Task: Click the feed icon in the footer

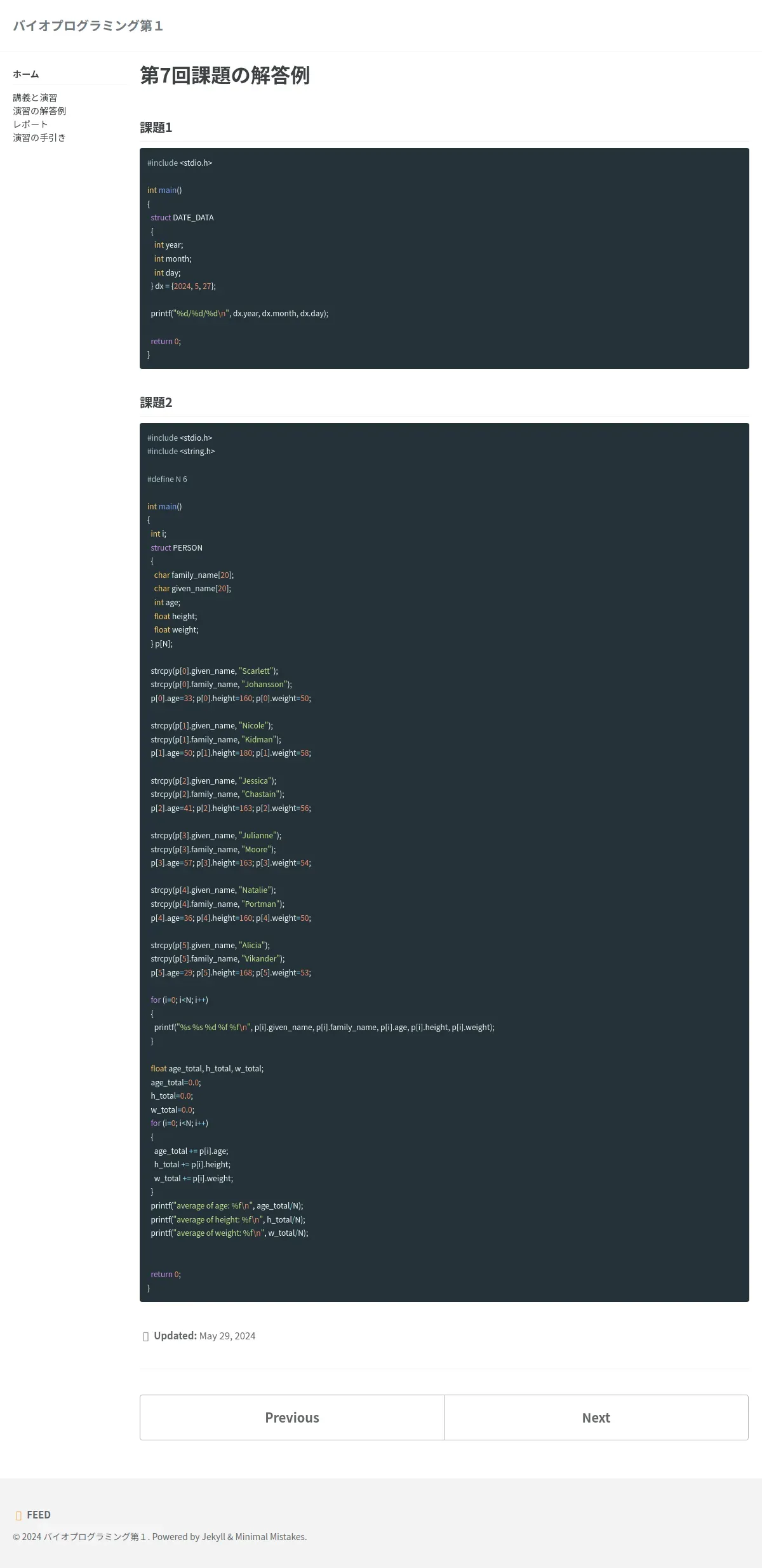Action: pos(18,1515)
